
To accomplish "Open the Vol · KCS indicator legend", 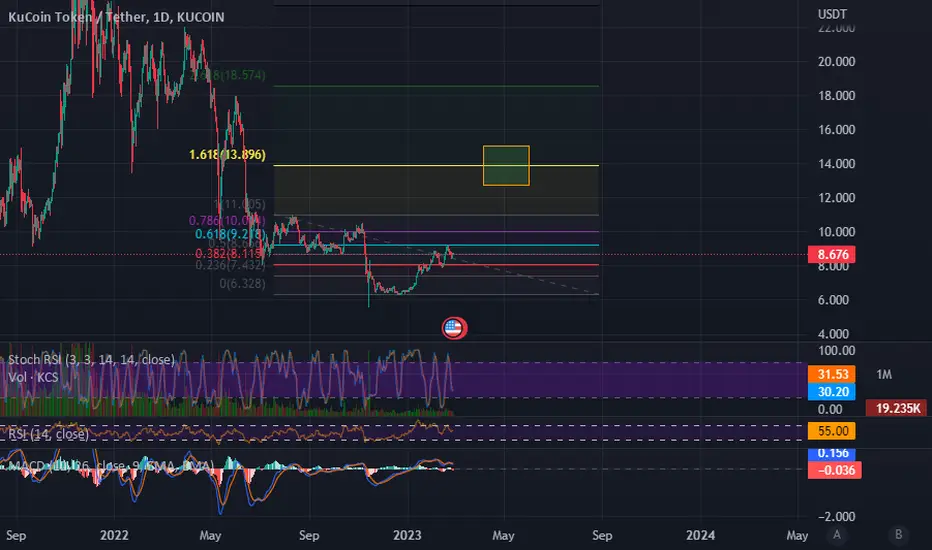I will [33, 378].
